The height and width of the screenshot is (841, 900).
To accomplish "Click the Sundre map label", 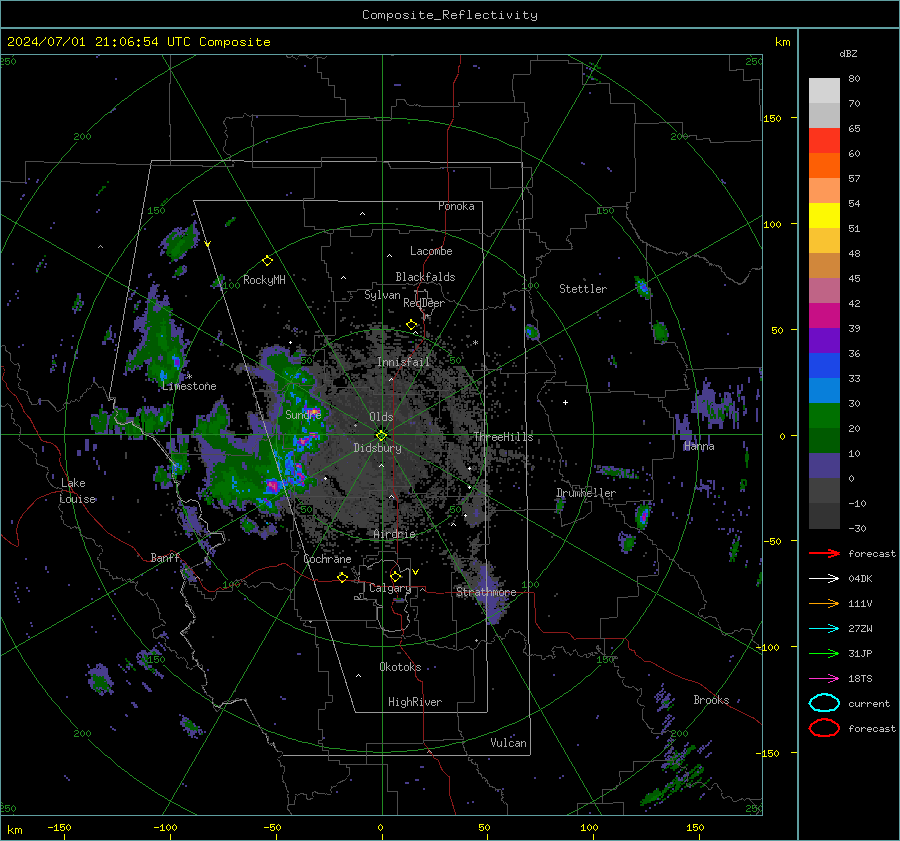I will (x=303, y=414).
